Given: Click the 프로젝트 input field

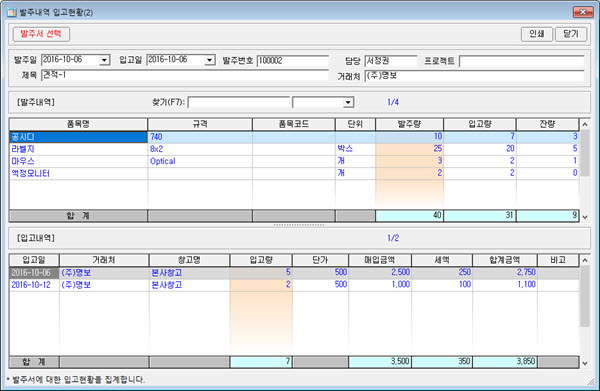Looking at the screenshot, I should (522, 61).
